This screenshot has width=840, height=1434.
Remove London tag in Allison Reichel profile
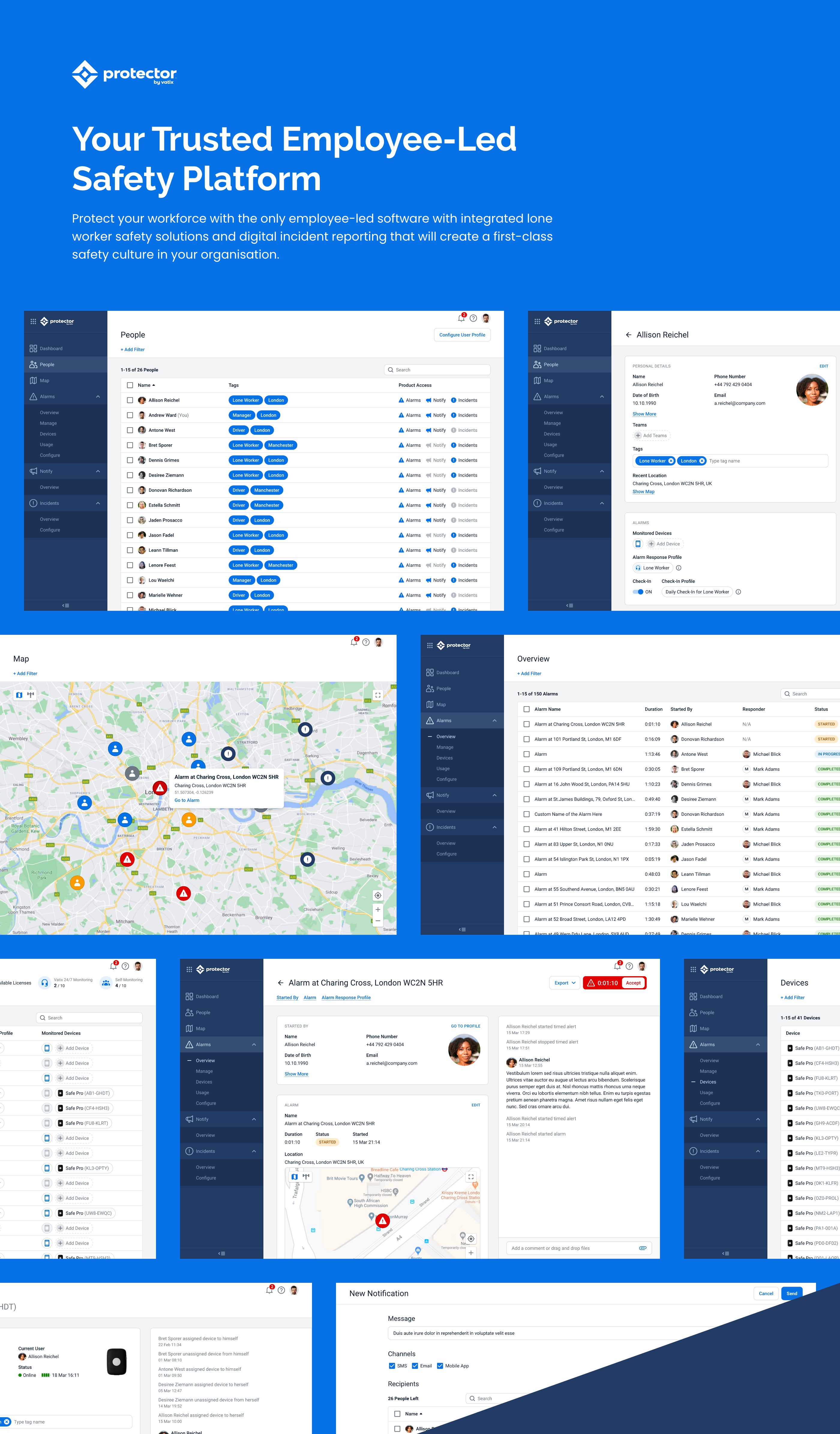pyautogui.click(x=702, y=461)
